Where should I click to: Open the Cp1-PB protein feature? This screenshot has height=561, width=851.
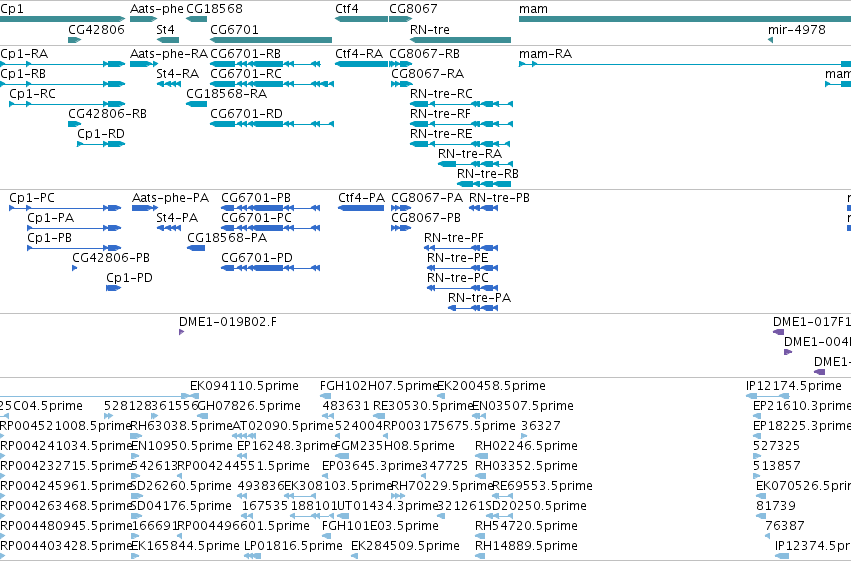pos(74,248)
